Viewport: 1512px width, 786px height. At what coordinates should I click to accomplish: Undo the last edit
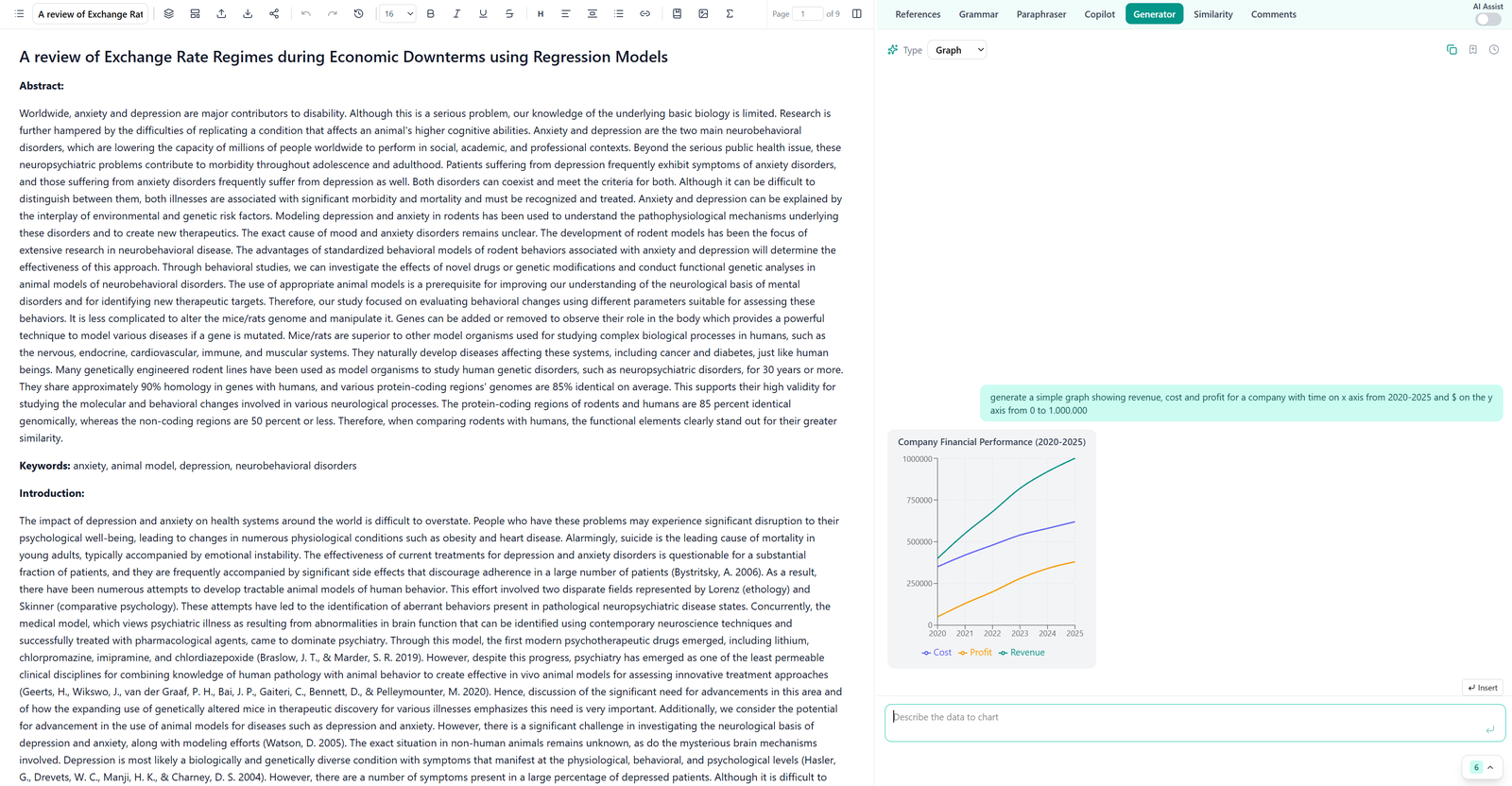click(x=305, y=14)
